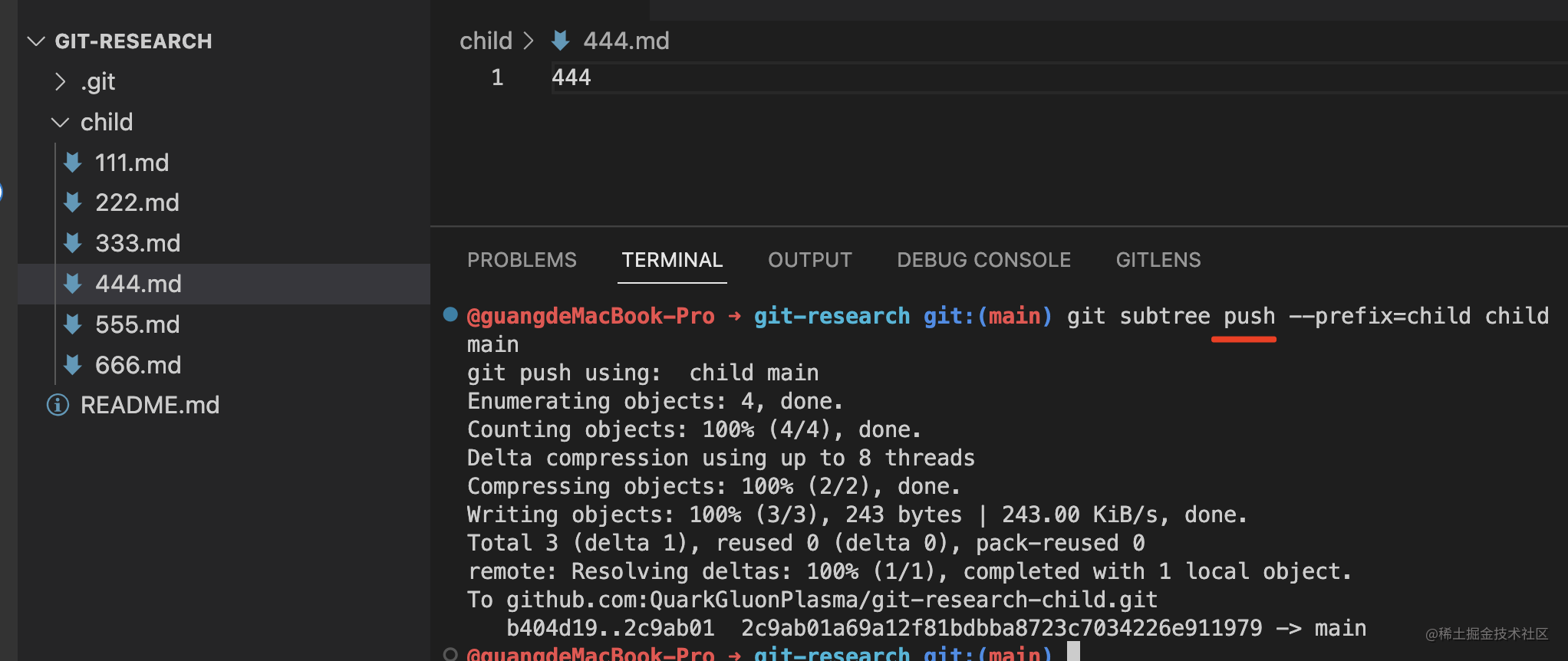Click the file icon beside 444.md in breadcrumb
The height and width of the screenshot is (661, 1568).
[561, 40]
